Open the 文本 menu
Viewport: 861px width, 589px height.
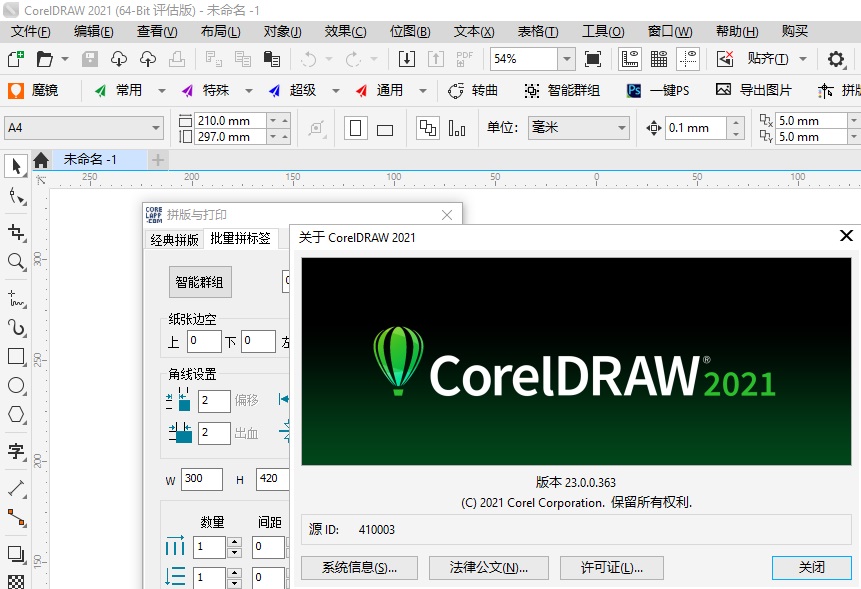pos(471,31)
